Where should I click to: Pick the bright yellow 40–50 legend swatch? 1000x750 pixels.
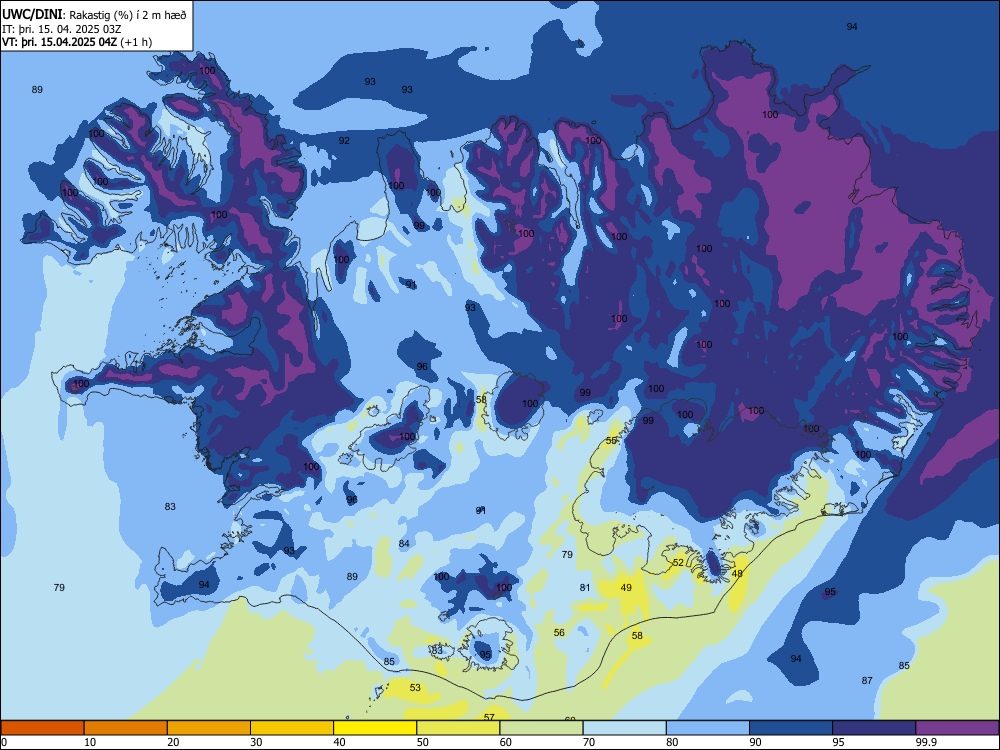point(375,728)
